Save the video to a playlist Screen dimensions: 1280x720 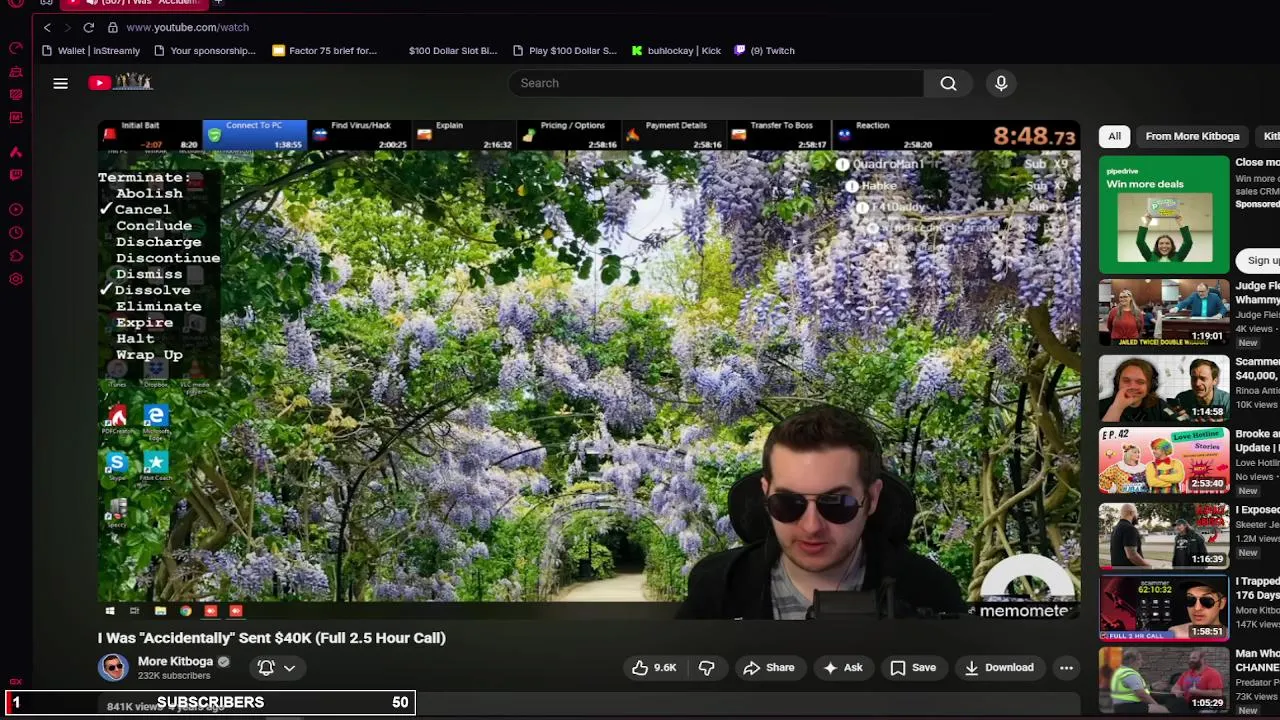click(913, 668)
